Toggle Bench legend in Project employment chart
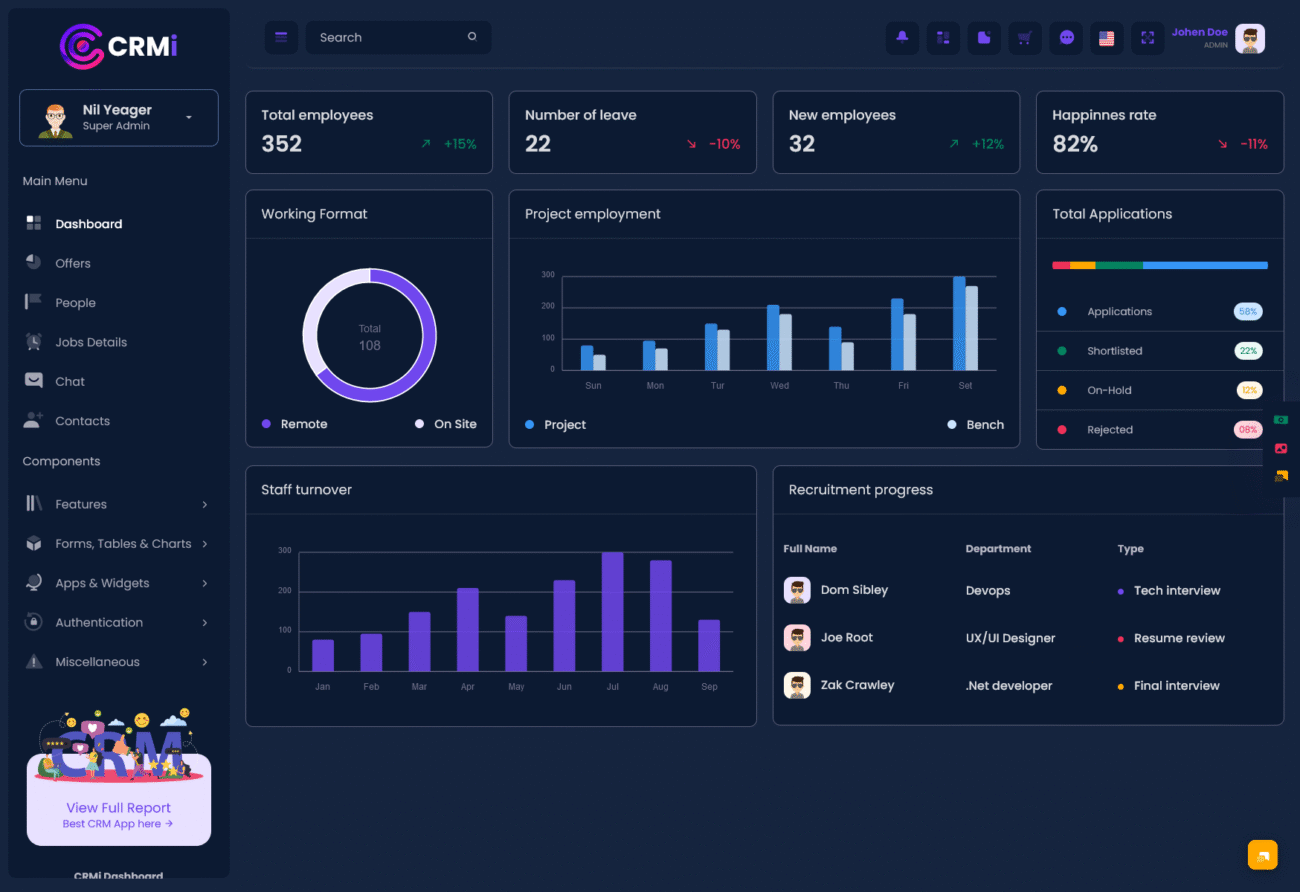 point(976,425)
